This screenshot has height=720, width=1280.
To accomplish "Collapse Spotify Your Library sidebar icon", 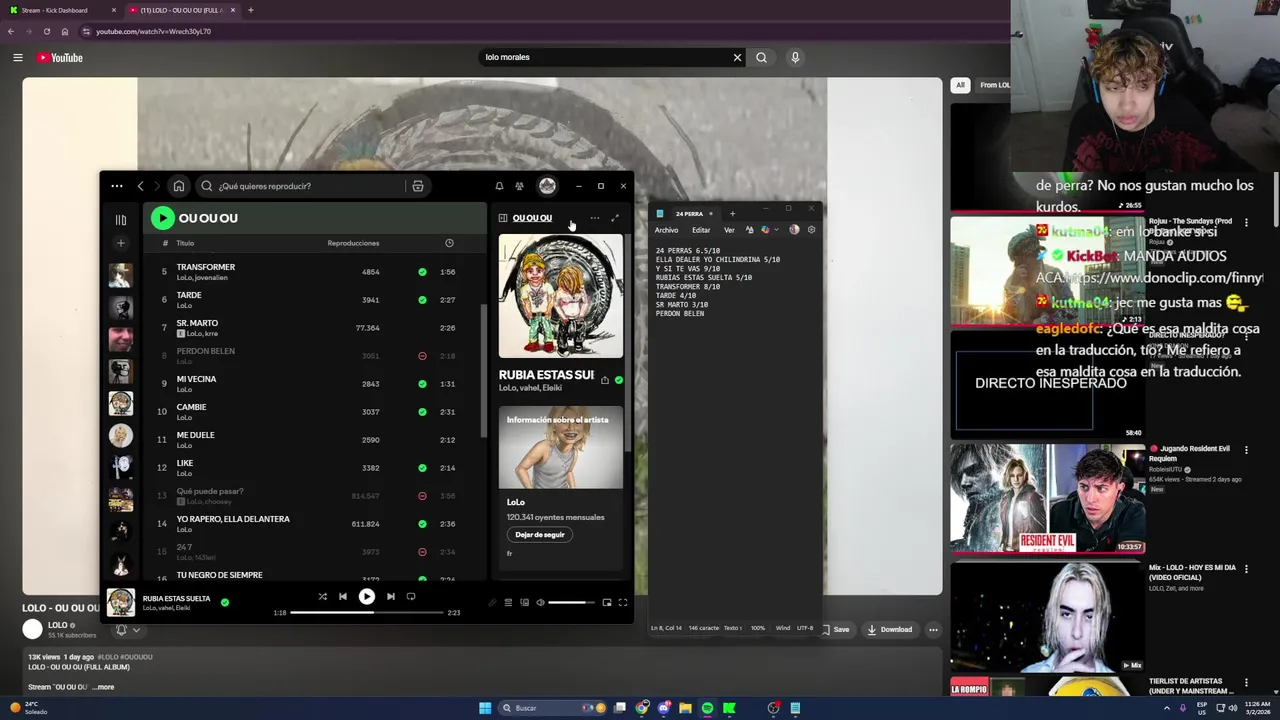I will tap(121, 220).
